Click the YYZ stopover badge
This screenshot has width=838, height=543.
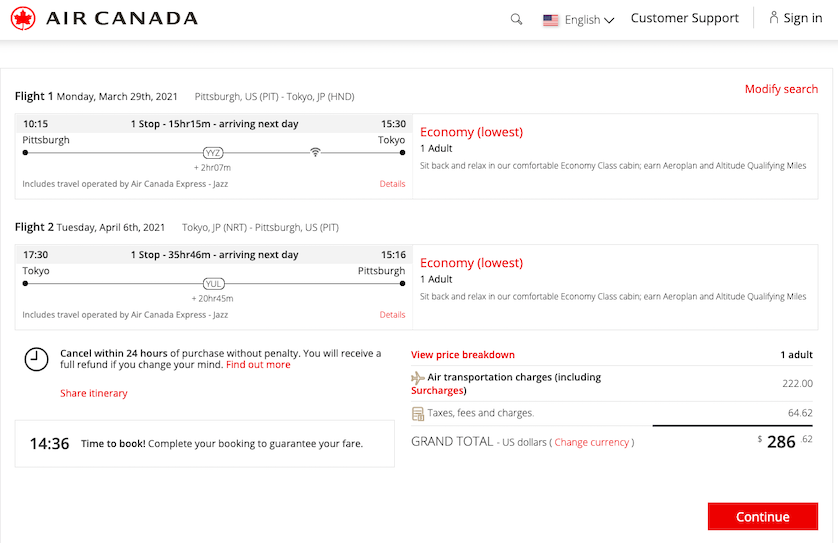click(x=213, y=153)
